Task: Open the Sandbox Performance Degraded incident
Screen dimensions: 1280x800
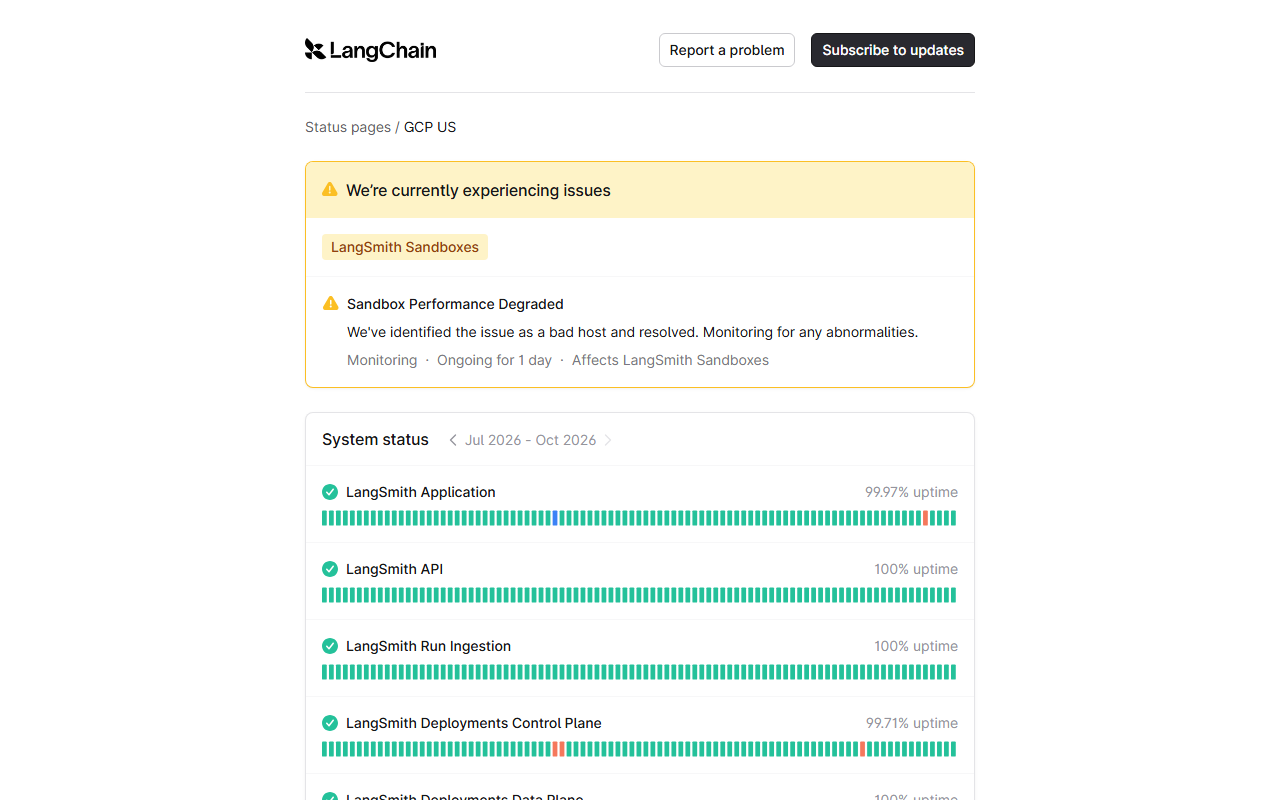Action: tap(455, 304)
